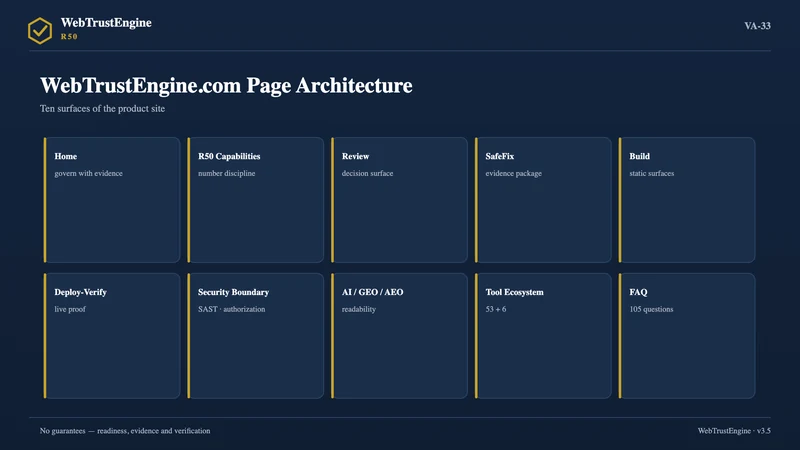Select the AI / GEO / AEO card title
The height and width of the screenshot is (450, 800).
pos(372,292)
